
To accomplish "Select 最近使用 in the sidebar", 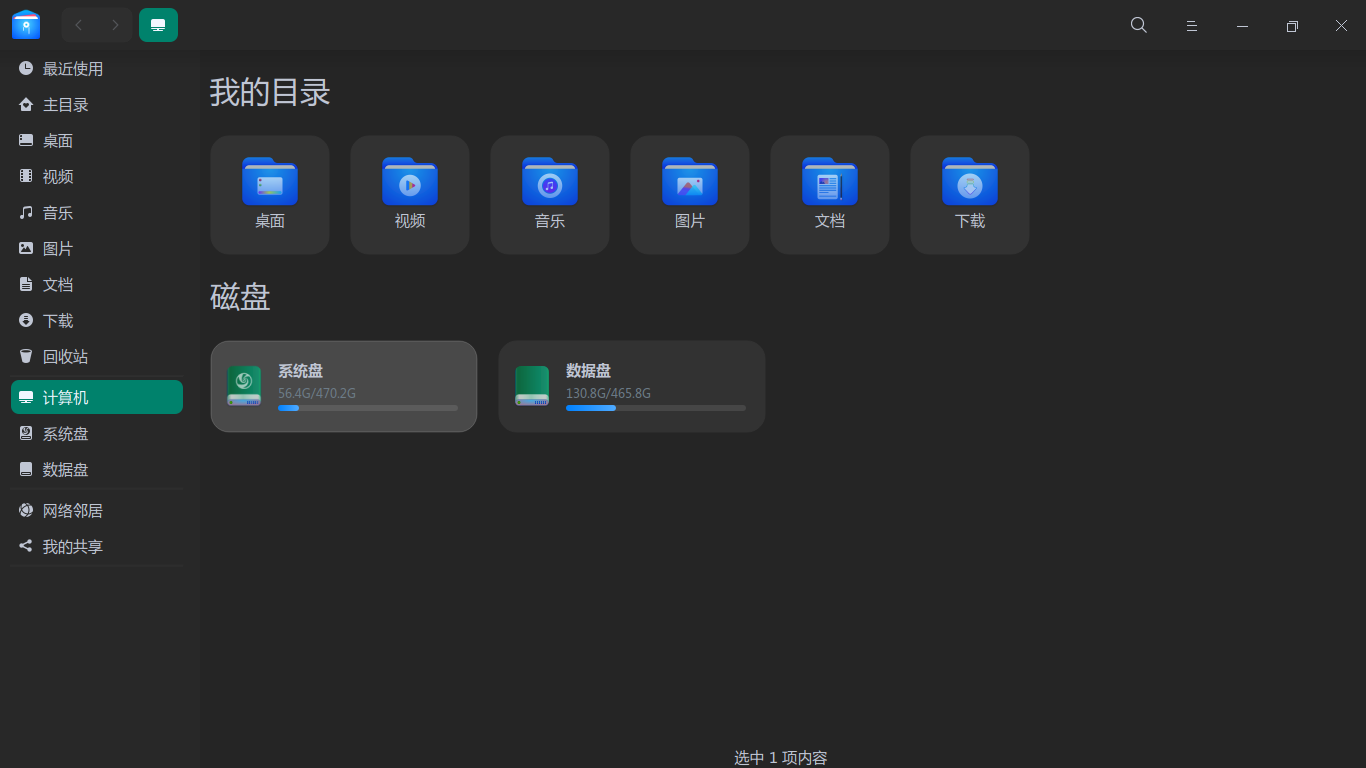I will click(72, 69).
